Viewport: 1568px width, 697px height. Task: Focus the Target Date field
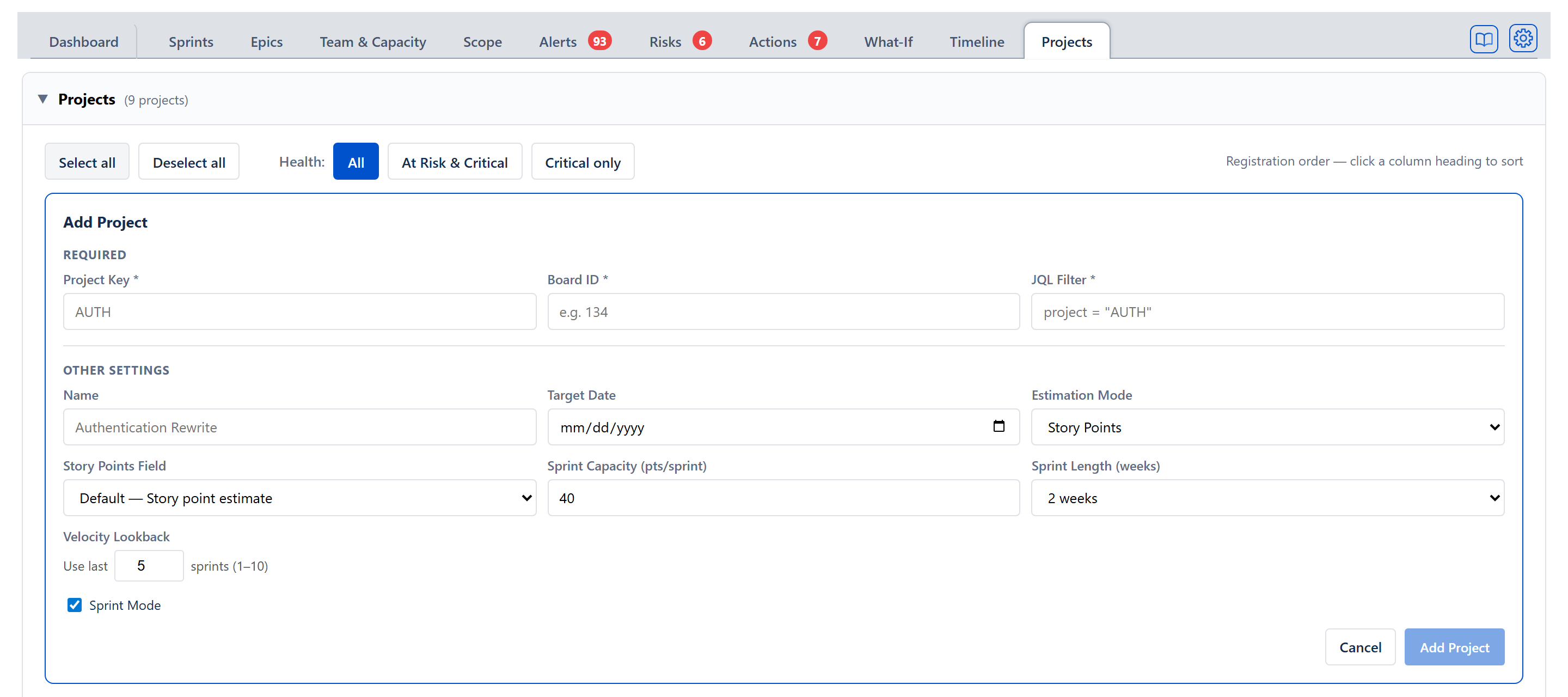(783, 427)
